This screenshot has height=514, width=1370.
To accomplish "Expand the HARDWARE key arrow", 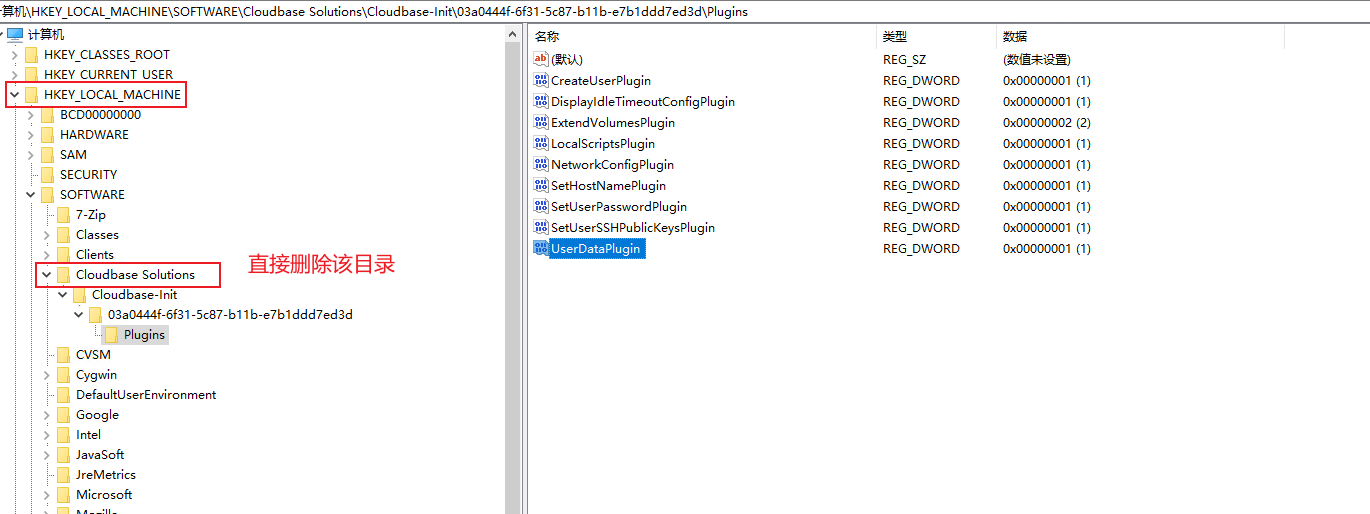I will click(30, 135).
